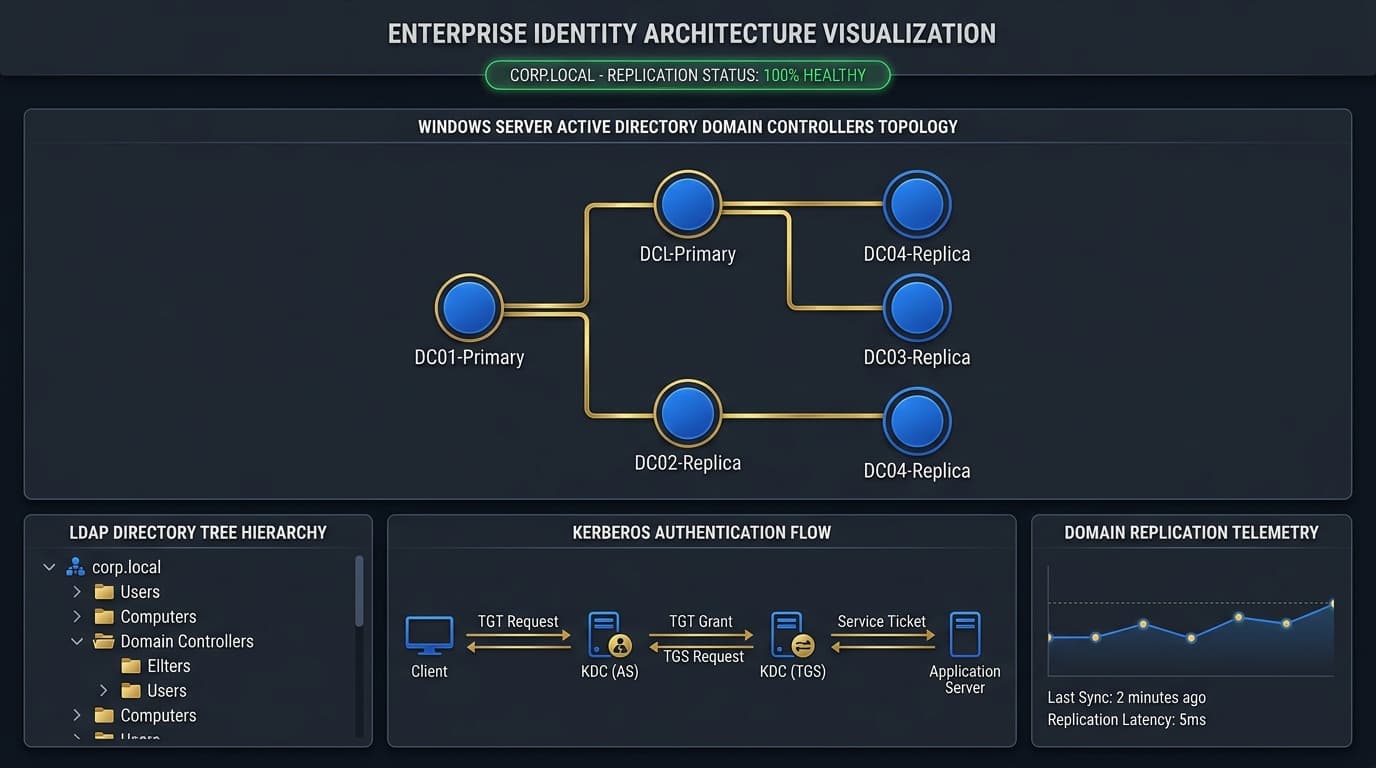Viewport: 1376px width, 768px height.
Task: Select the DC03-Replica node circle
Action: click(x=917, y=308)
